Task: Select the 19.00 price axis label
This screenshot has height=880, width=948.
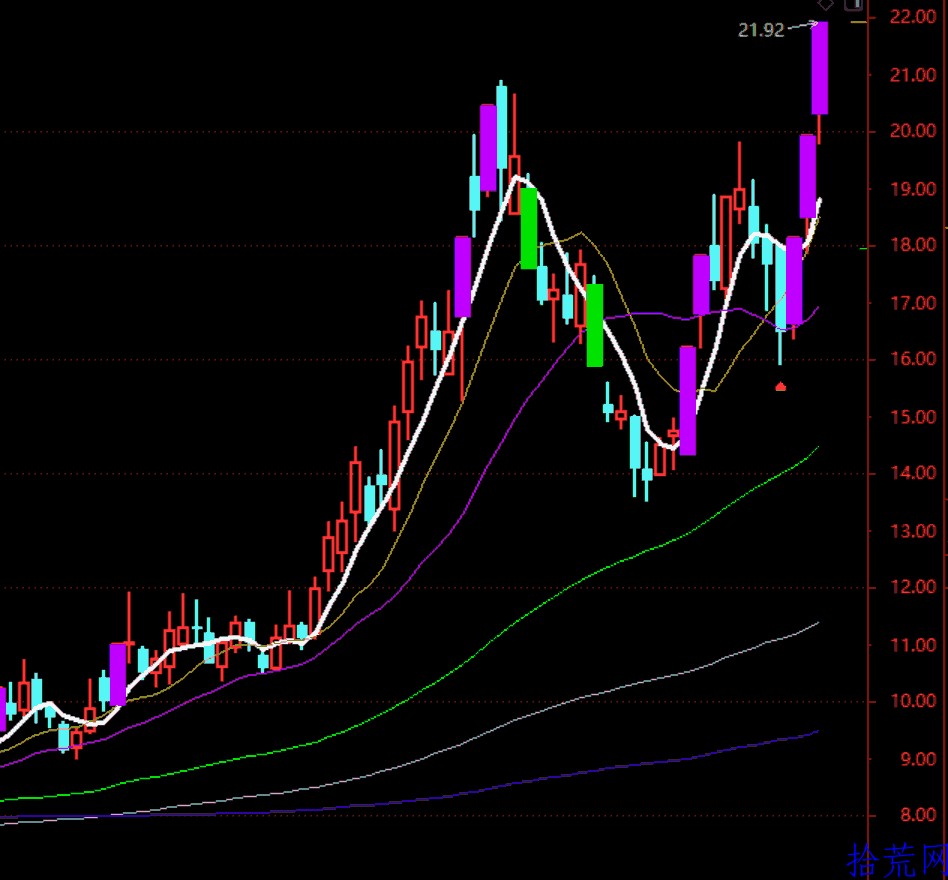Action: 912,189
